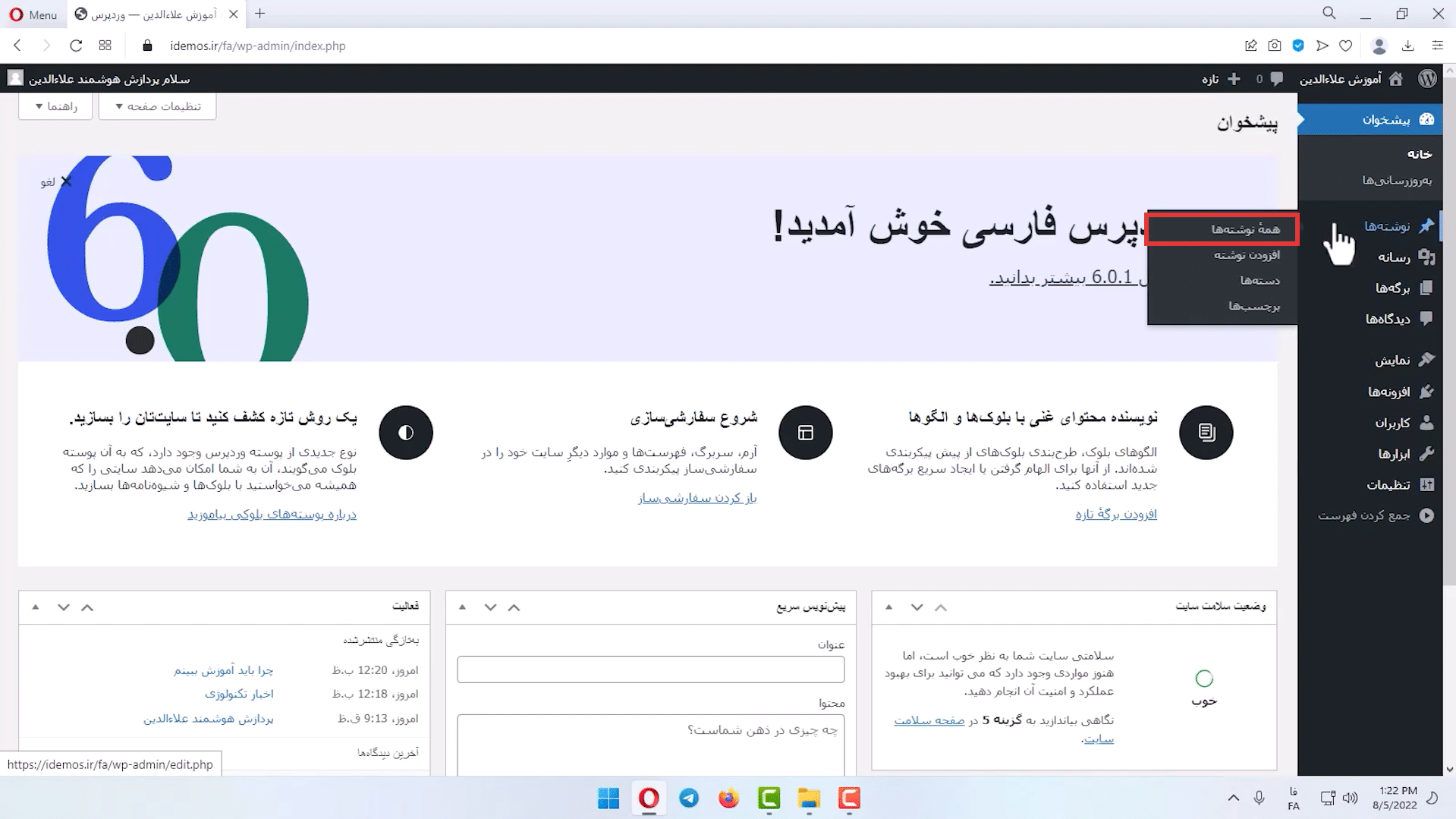Click the افزودن برگهٔ تازه link
The image size is (1456, 819).
click(1116, 514)
